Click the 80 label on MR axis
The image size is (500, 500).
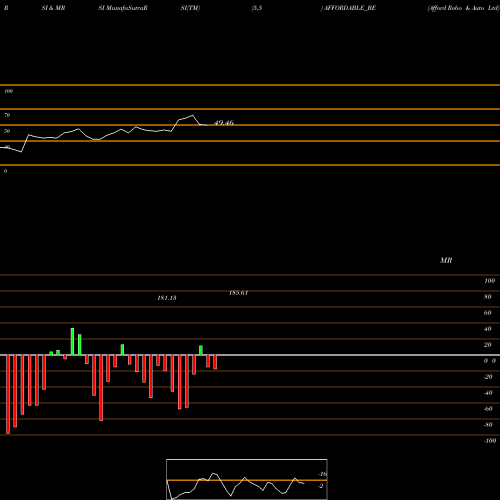(488, 297)
